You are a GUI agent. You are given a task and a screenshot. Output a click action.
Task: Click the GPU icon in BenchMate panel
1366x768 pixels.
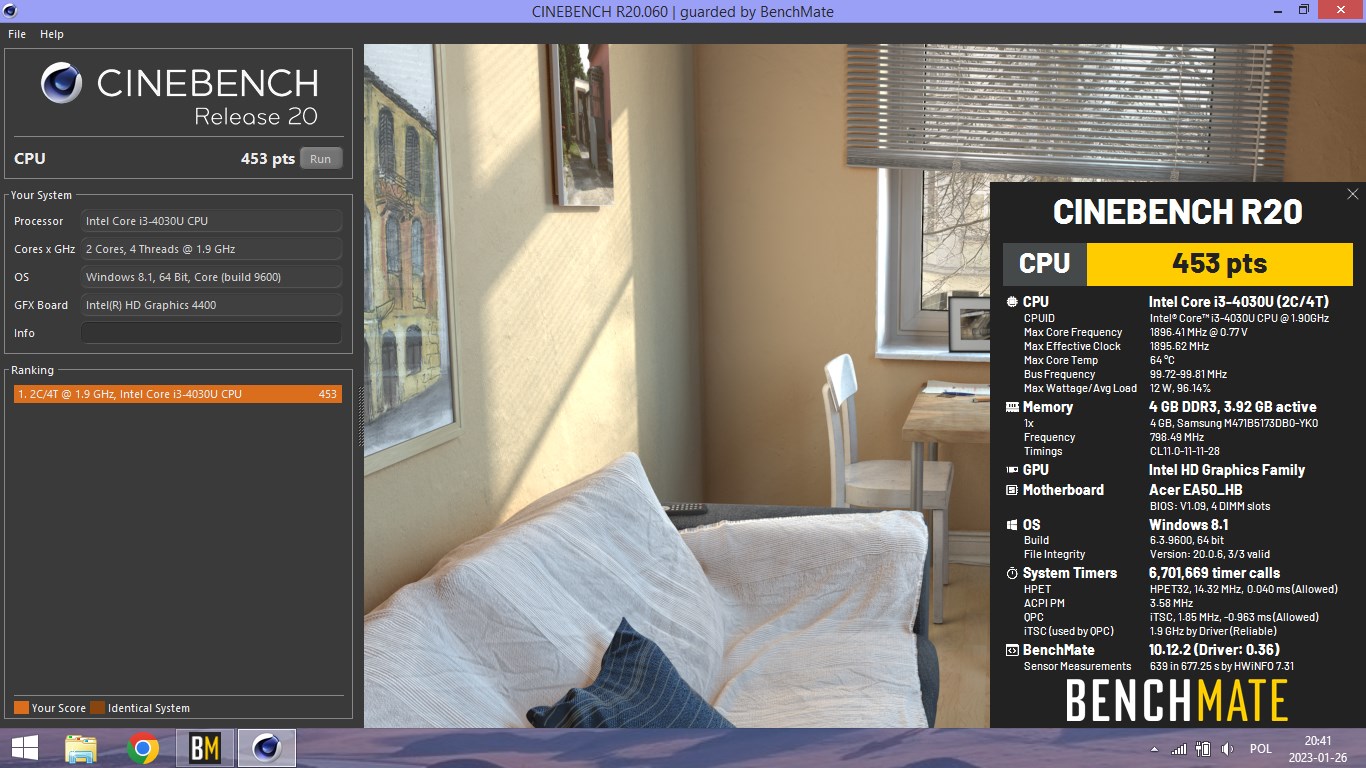(1012, 470)
